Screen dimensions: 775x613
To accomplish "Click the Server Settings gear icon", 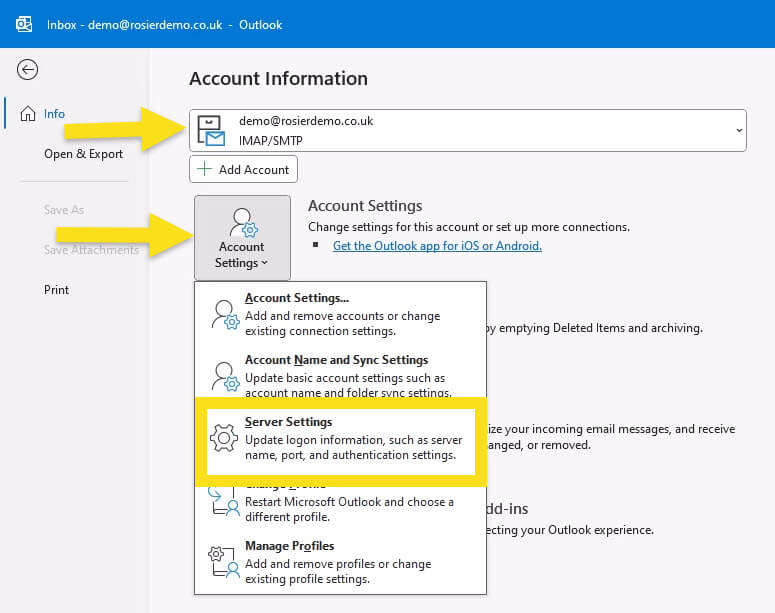I will pos(224,438).
